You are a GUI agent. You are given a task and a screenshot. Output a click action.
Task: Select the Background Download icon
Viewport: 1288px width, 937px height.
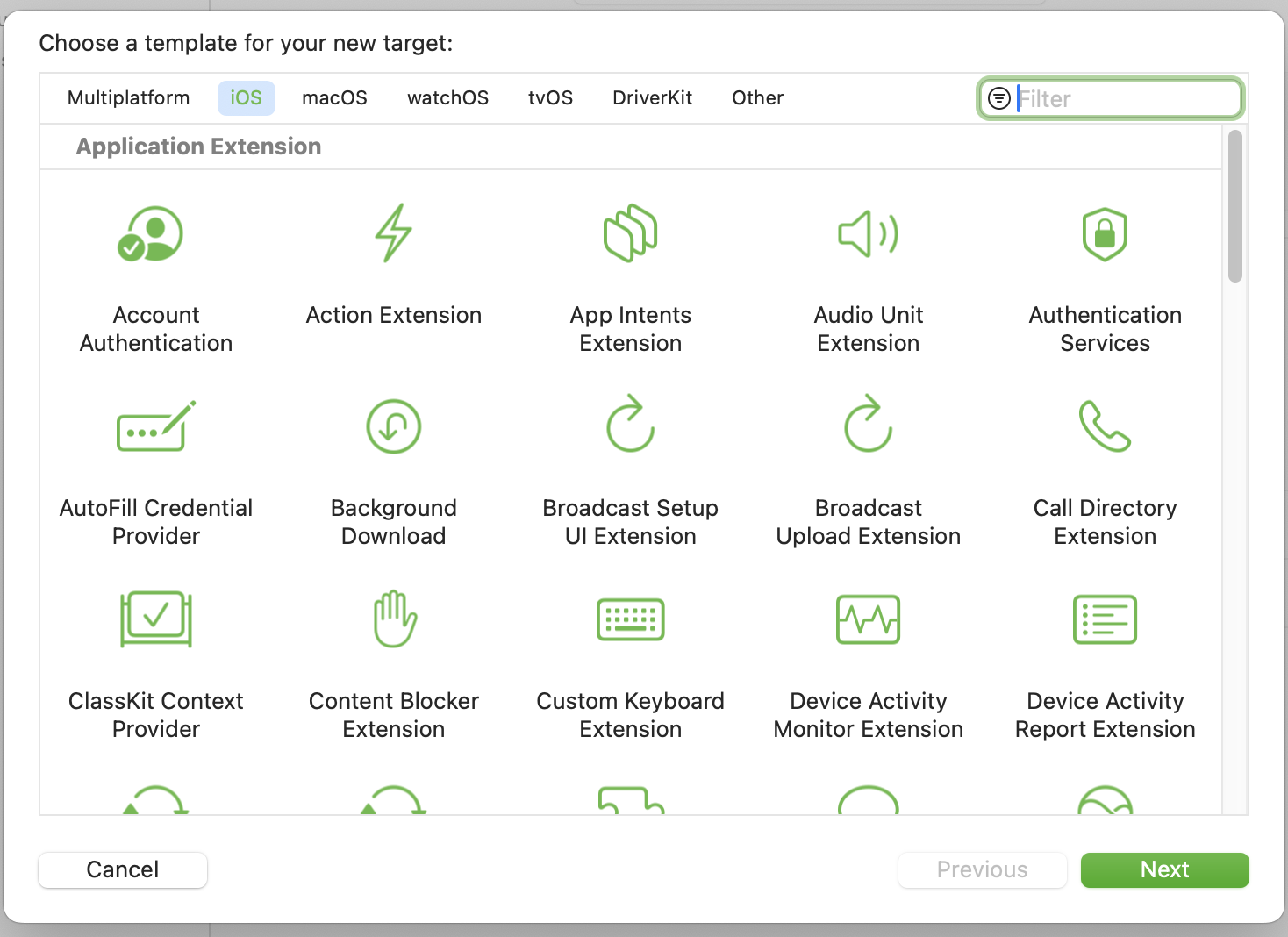(x=394, y=426)
